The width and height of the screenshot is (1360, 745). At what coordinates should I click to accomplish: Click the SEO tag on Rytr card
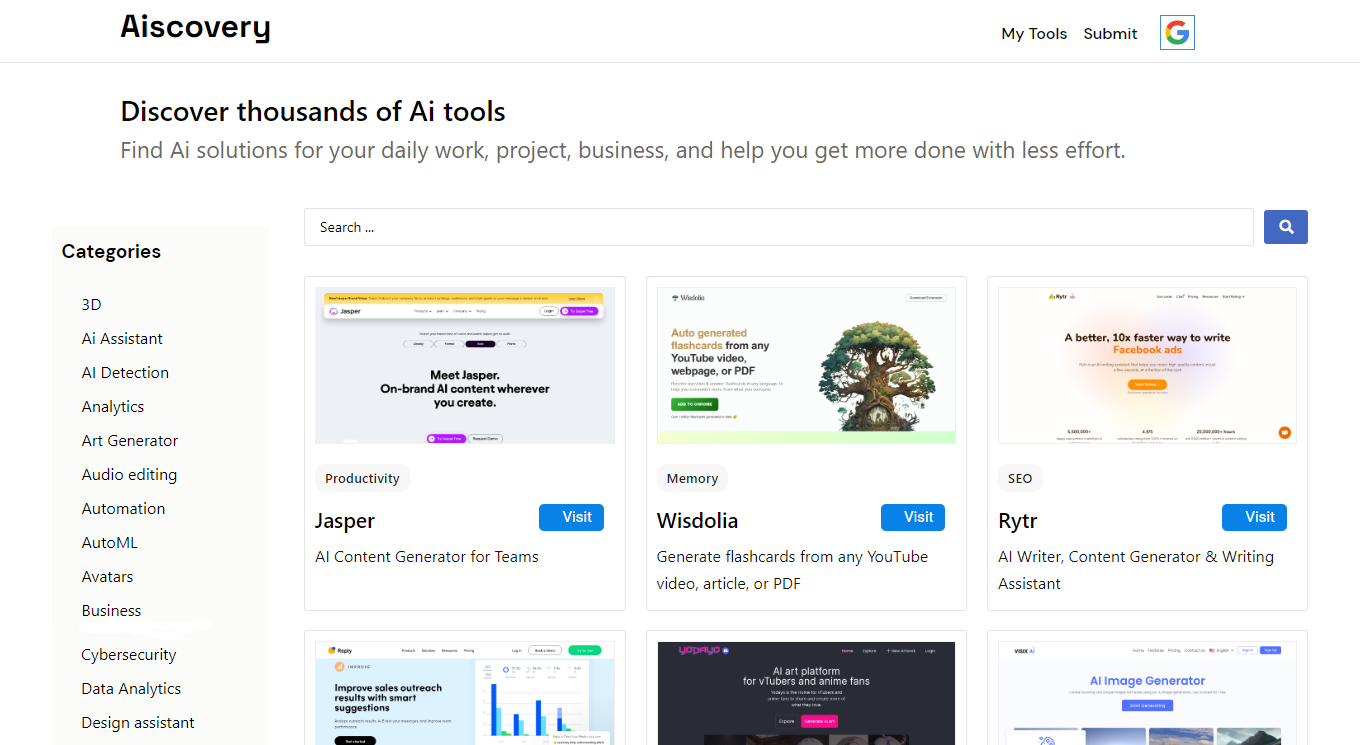[x=1020, y=478]
